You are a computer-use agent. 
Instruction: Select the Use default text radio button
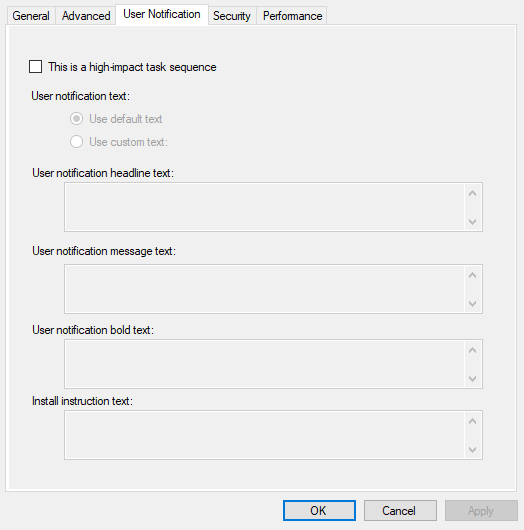pos(76,119)
